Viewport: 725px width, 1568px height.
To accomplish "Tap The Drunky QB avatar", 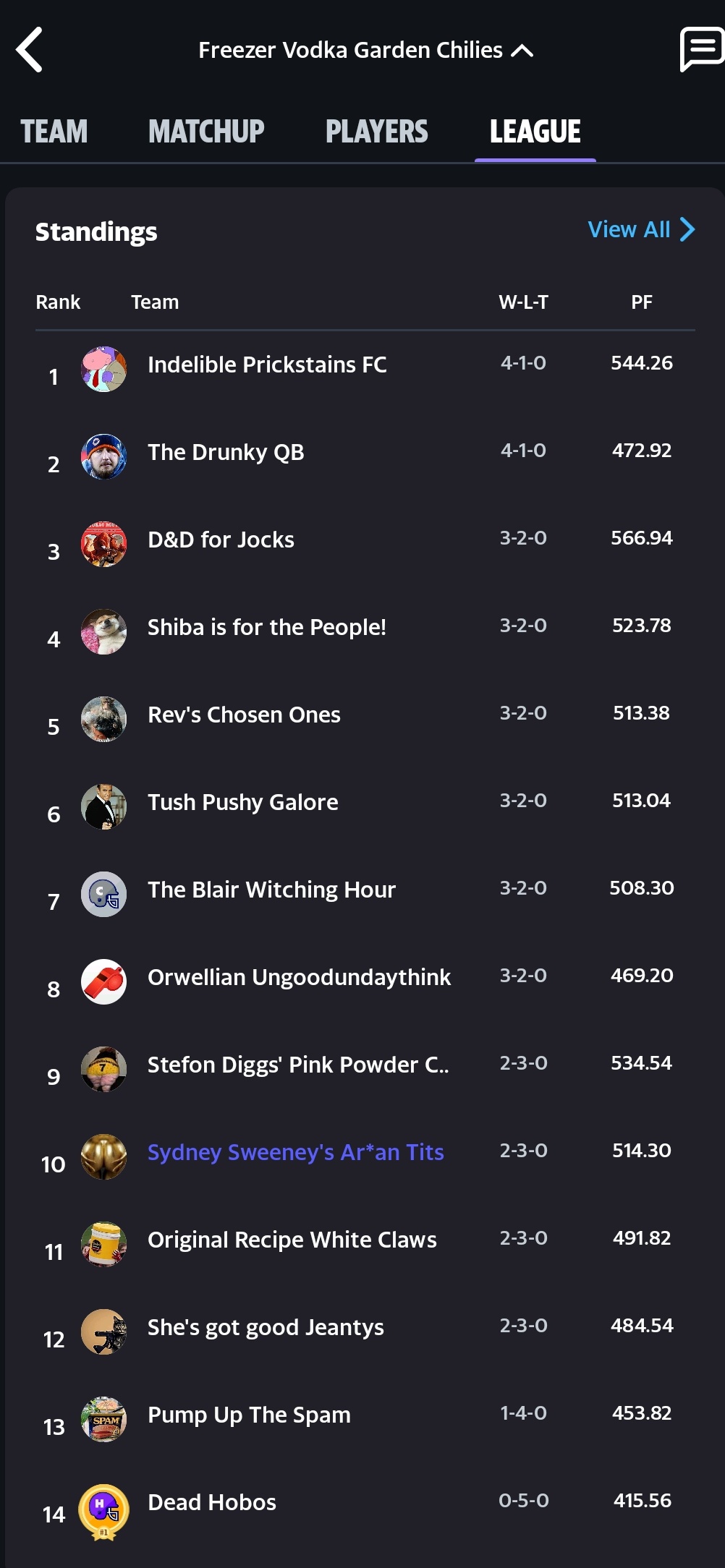I will pos(103,456).
